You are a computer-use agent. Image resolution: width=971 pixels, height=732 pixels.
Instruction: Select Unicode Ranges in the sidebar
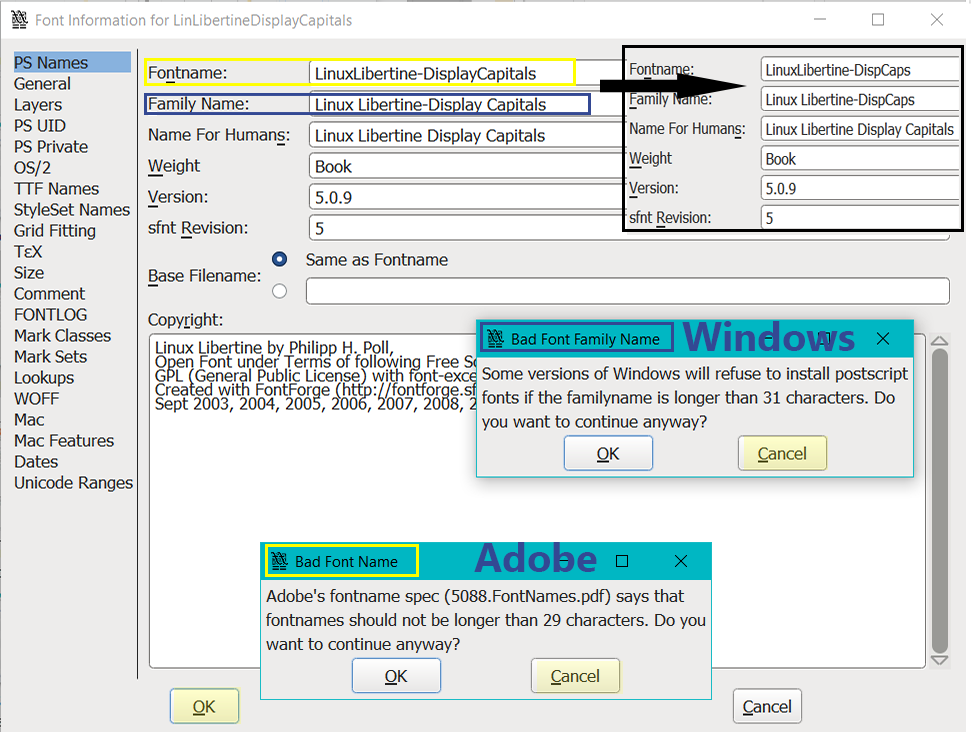point(73,483)
